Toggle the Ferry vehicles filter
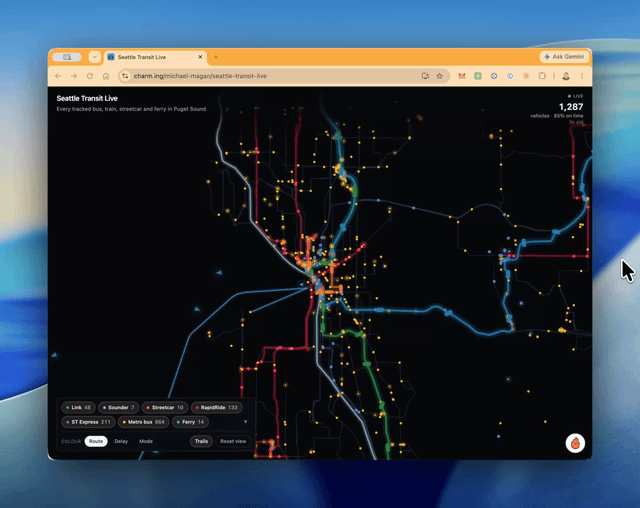 (190, 422)
